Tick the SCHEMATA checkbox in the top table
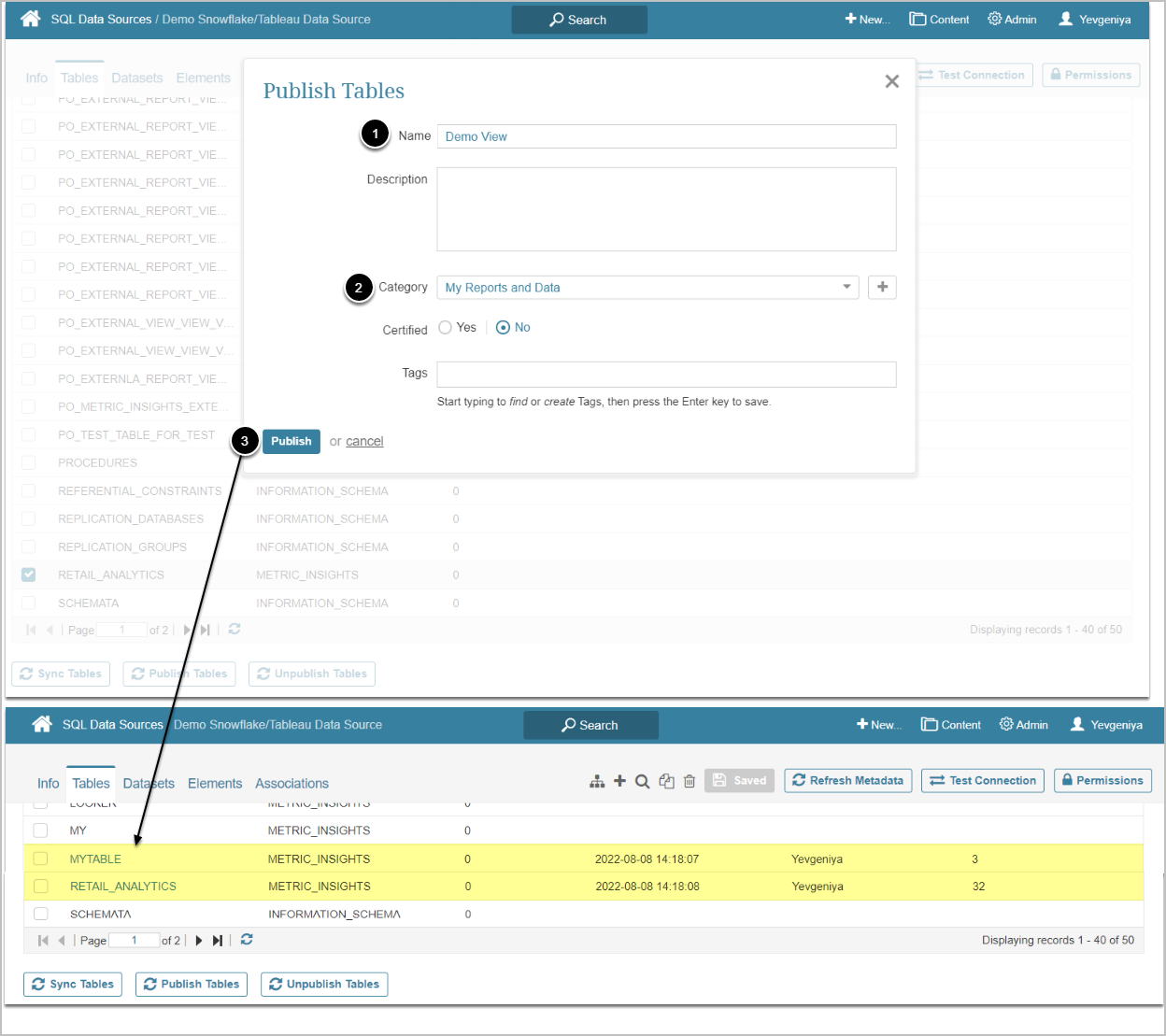The height and width of the screenshot is (1036, 1166). pyautogui.click(x=29, y=603)
